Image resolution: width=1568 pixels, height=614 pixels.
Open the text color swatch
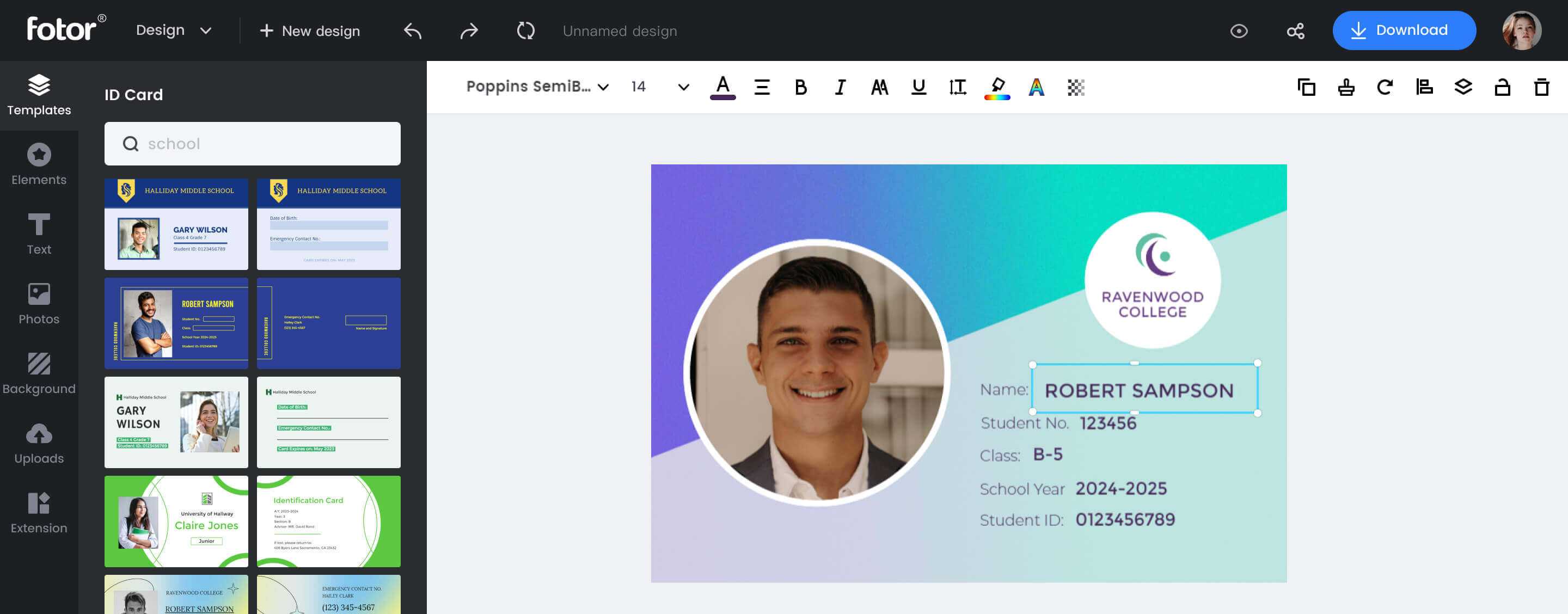[722, 87]
